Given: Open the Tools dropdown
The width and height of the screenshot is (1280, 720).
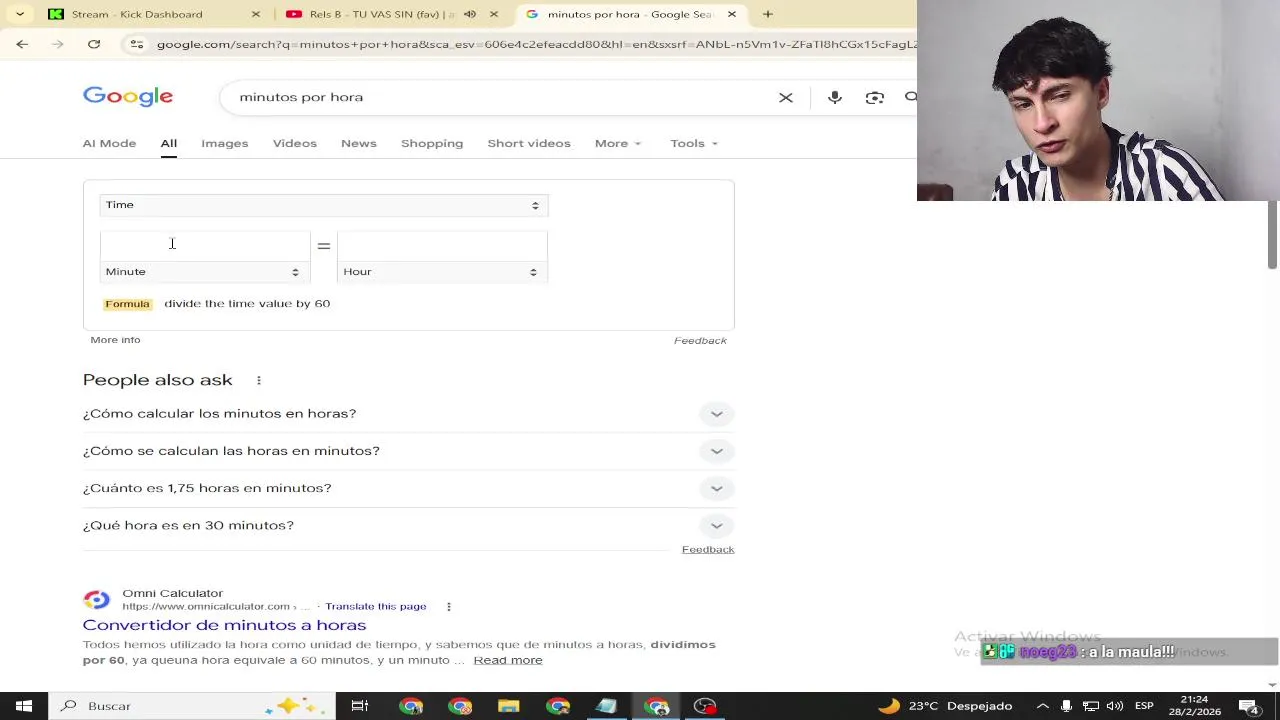Looking at the screenshot, I should (x=694, y=143).
